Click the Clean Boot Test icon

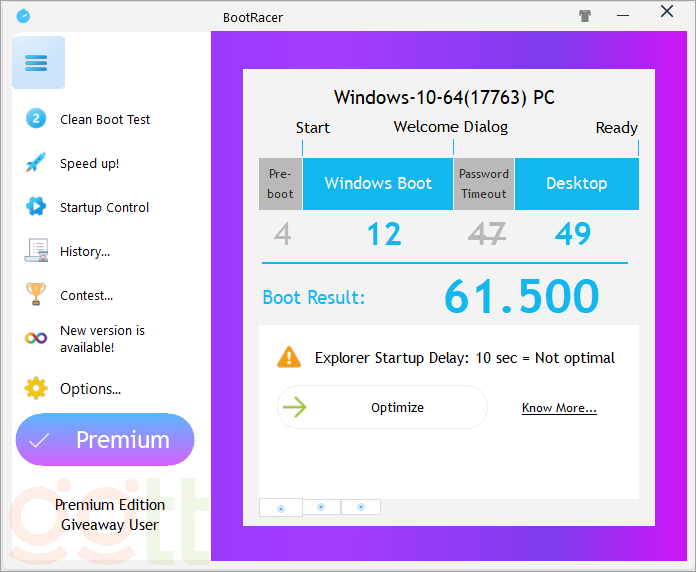36,119
